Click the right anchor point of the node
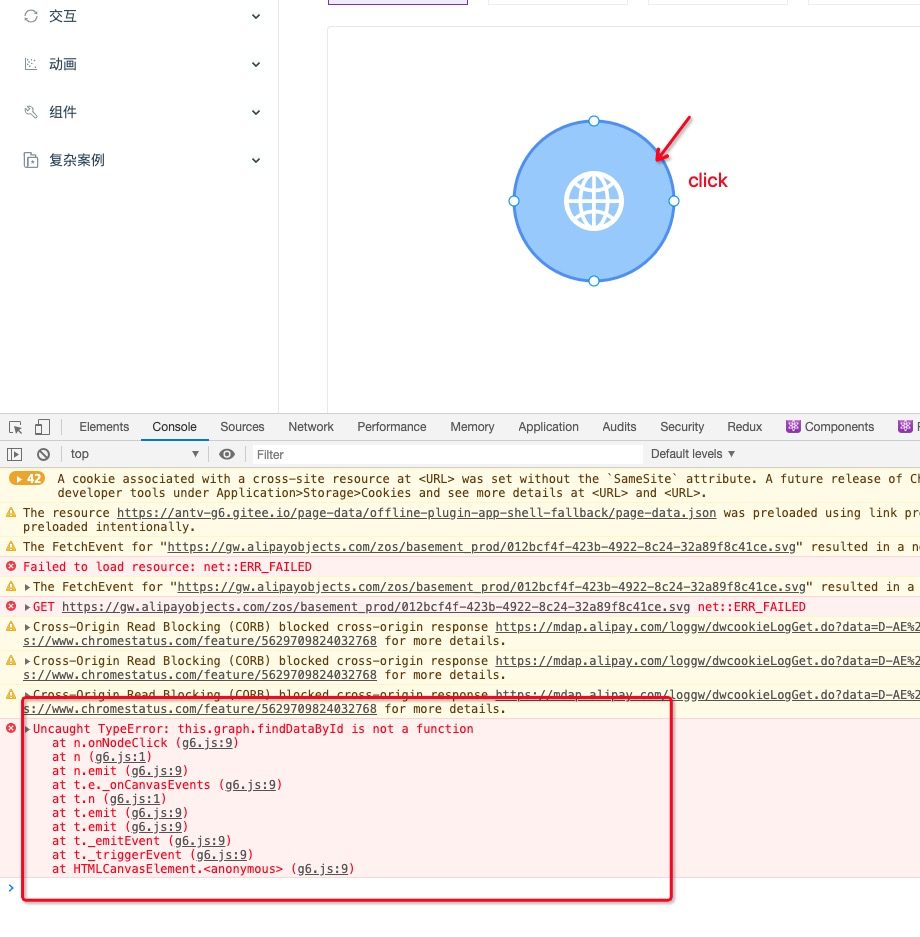Image resolution: width=920 pixels, height=937 pixels. click(674, 201)
